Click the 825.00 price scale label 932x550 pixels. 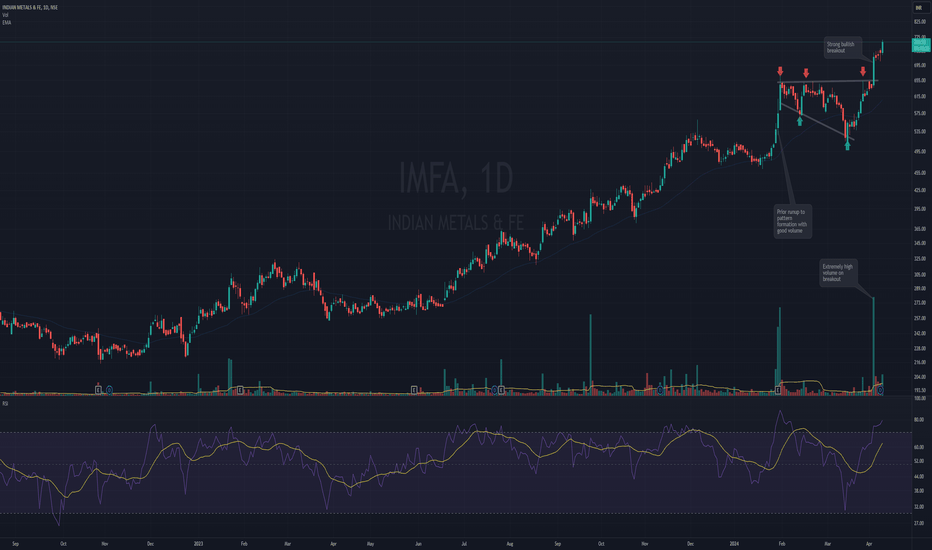[x=920, y=21]
